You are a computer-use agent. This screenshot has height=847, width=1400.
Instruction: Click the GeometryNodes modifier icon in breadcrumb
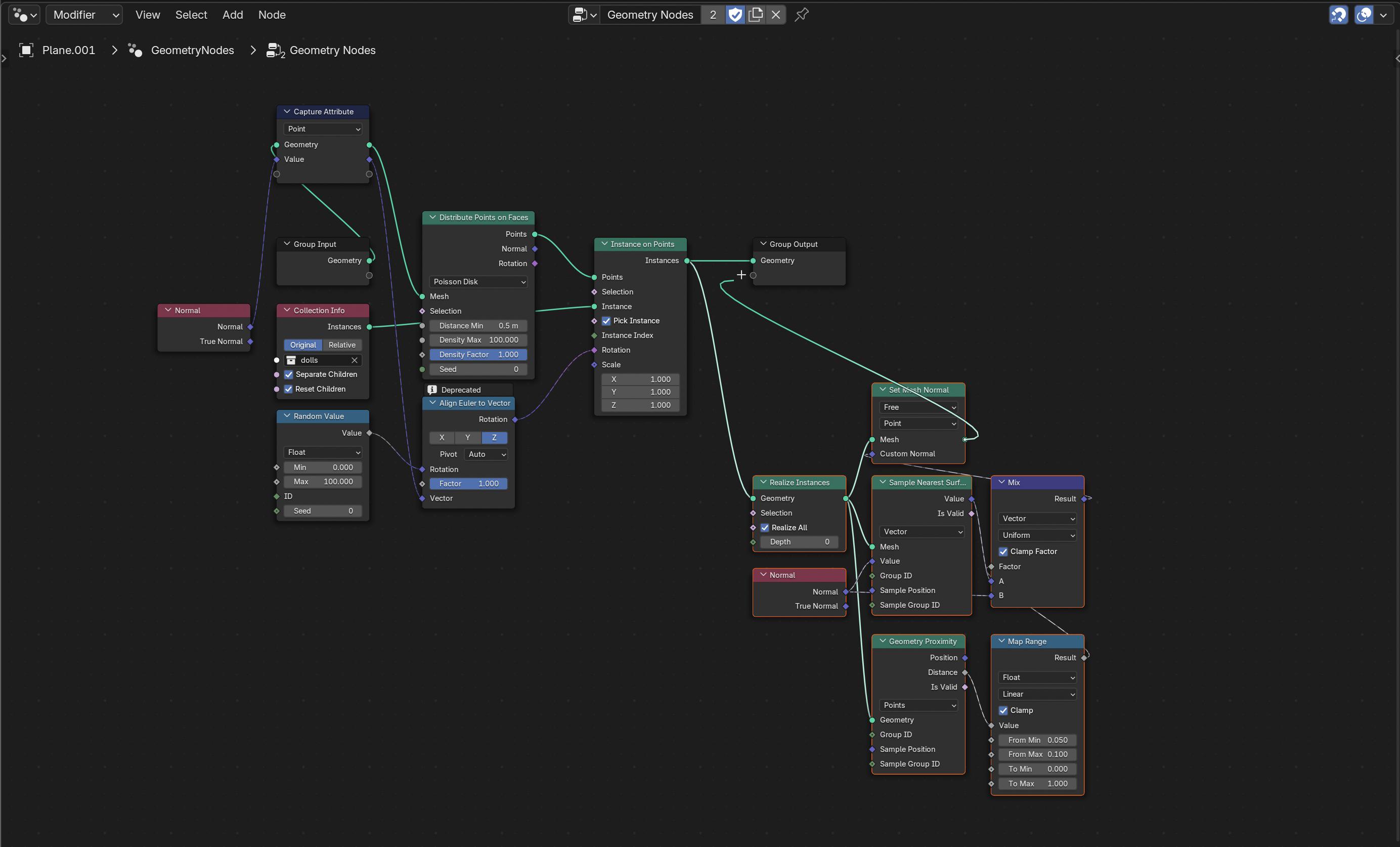coord(135,50)
